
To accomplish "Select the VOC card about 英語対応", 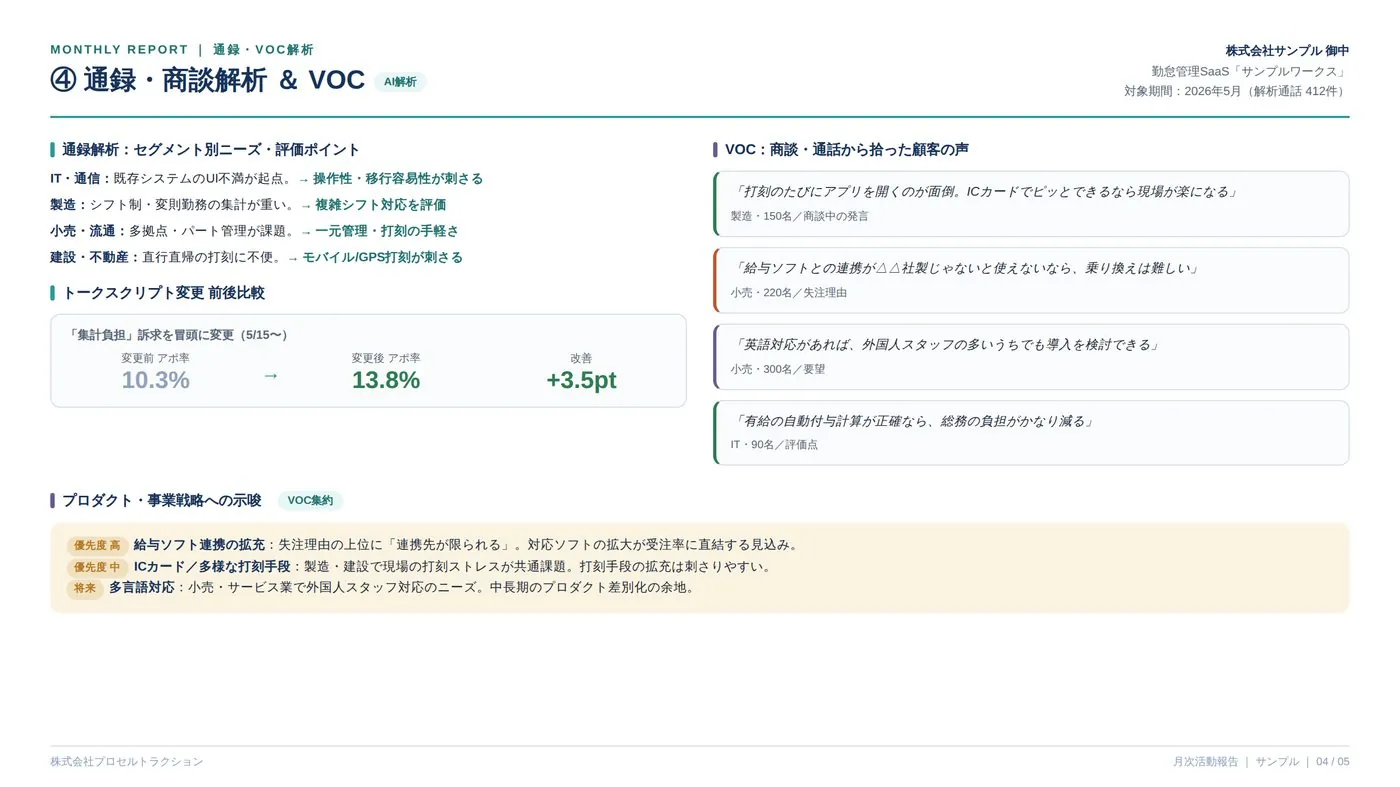I will (x=1031, y=356).
